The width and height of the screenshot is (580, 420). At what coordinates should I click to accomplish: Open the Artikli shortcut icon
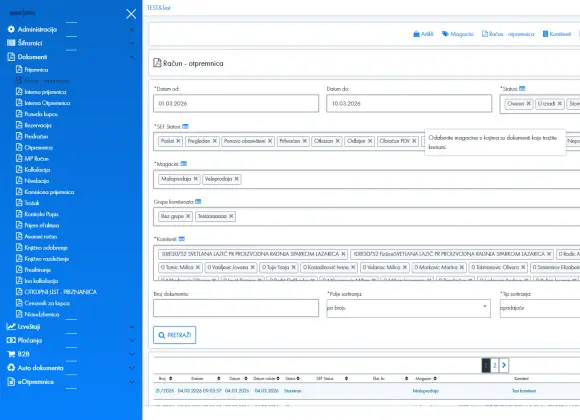pyautogui.click(x=423, y=34)
